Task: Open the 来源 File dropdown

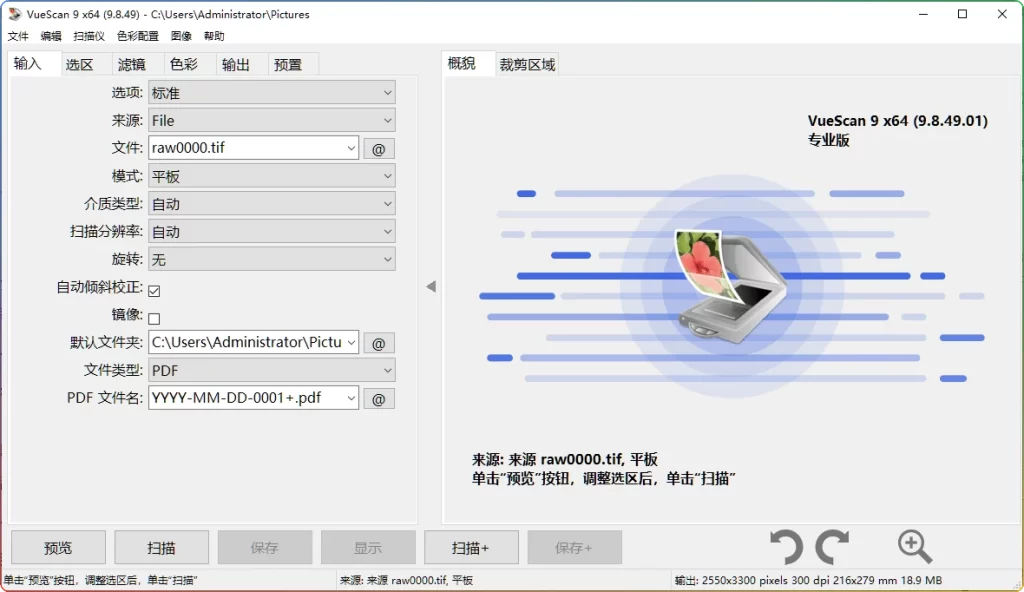Action: click(x=272, y=120)
